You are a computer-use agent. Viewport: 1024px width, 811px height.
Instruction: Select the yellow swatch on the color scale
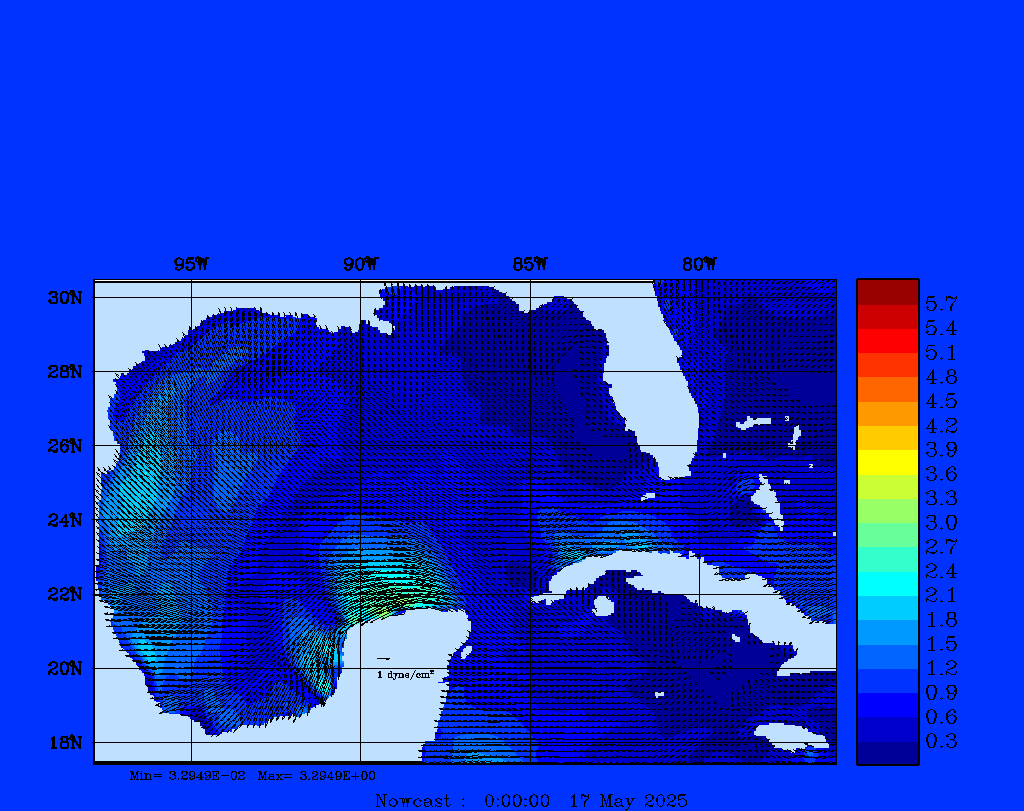(887, 462)
